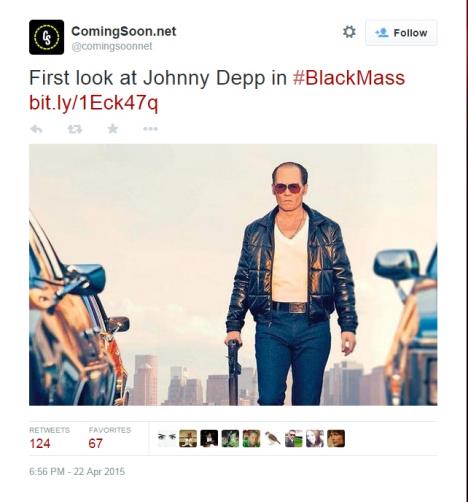View the 67 favorites list
468x502 pixels.
[110, 439]
